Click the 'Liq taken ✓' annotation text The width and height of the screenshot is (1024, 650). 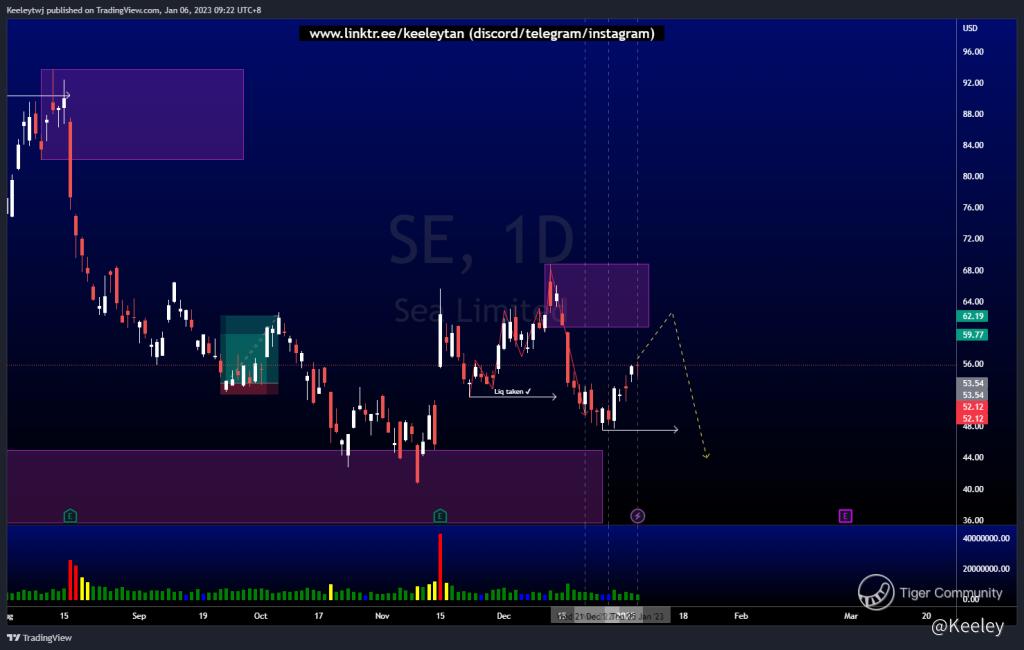pyautogui.click(x=513, y=391)
